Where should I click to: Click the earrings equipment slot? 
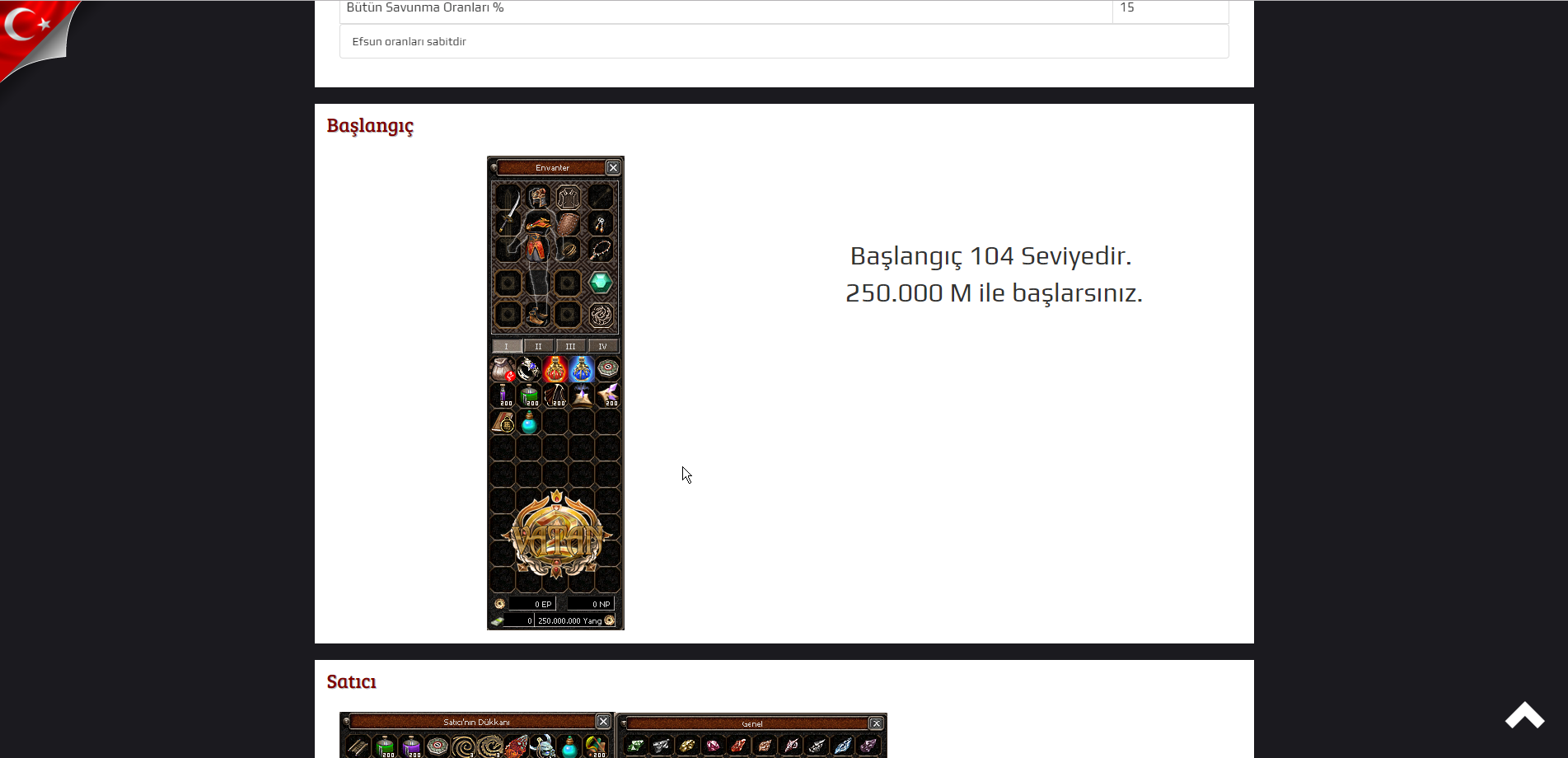600,224
